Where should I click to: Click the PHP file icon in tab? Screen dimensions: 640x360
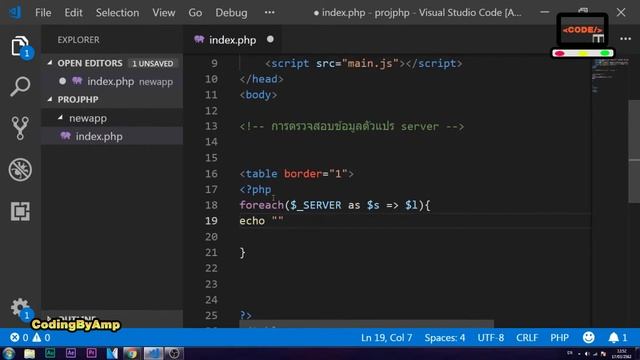[x=199, y=39]
